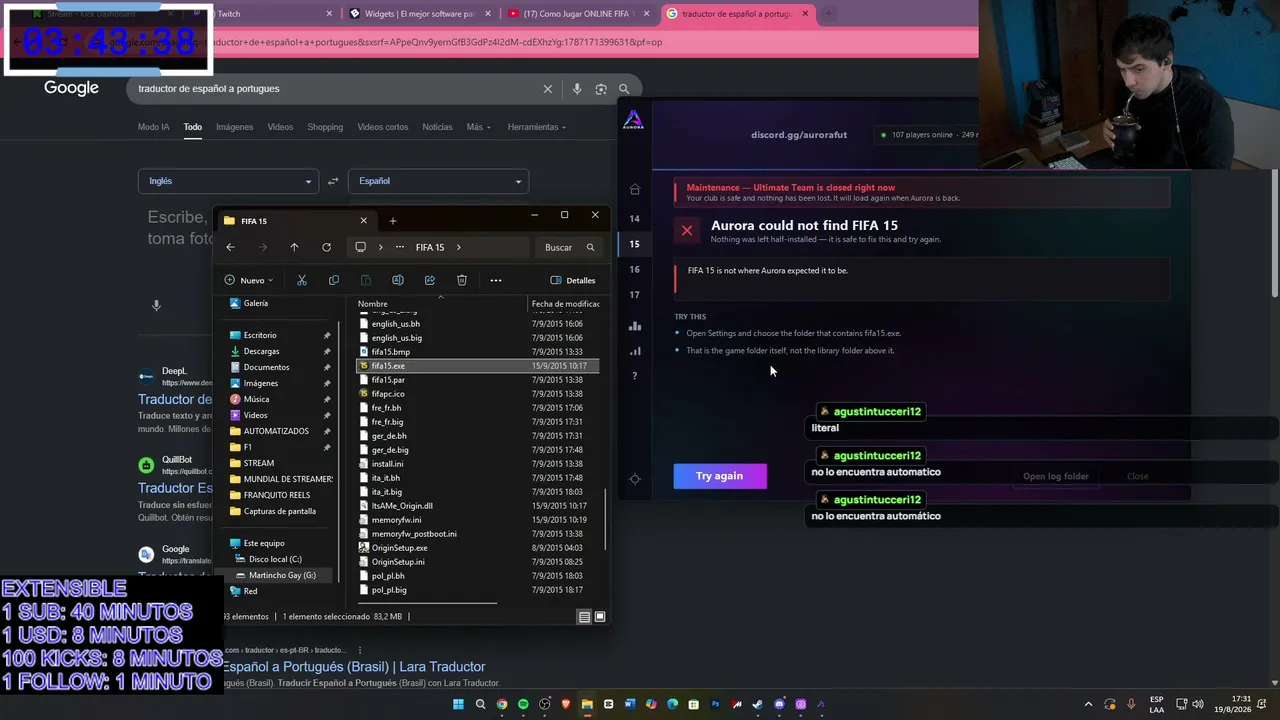
Task: Click Try again button in Aurora
Action: click(720, 476)
